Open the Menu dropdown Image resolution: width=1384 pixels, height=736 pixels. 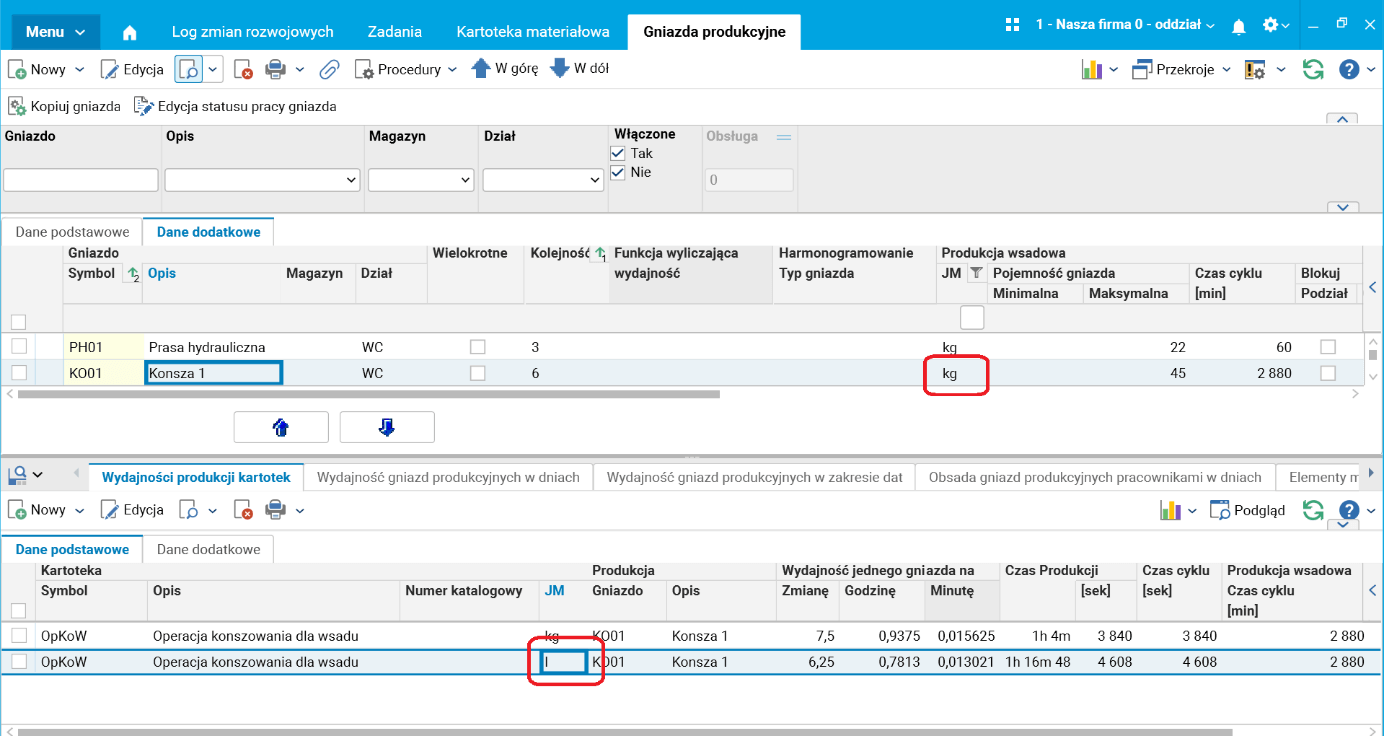click(56, 32)
